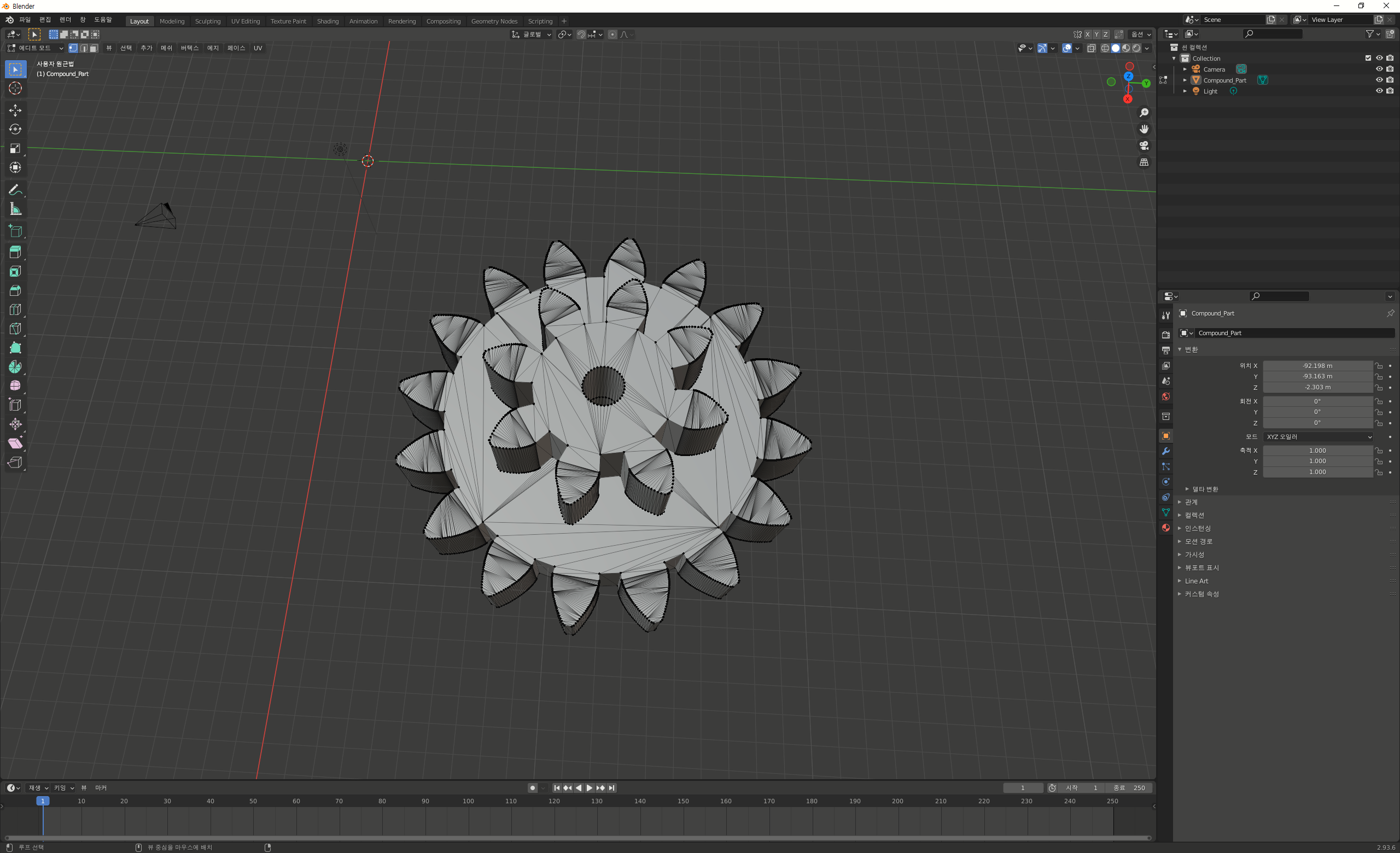Select the Move tool in the toolbar
The height and width of the screenshot is (853, 1400).
click(15, 109)
